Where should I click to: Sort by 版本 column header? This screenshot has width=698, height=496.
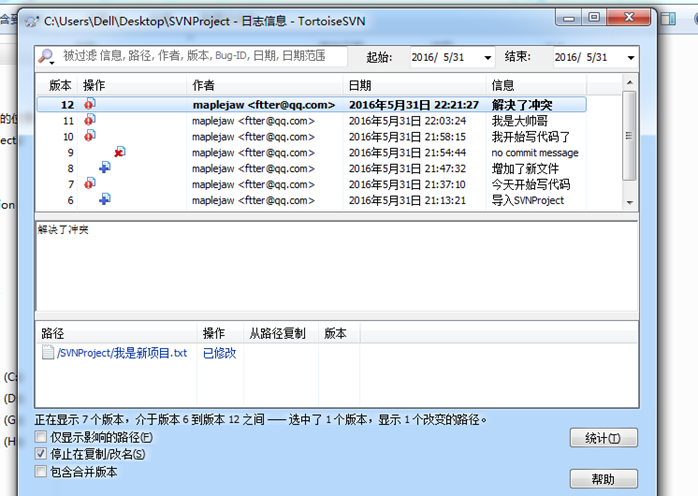click(x=57, y=85)
